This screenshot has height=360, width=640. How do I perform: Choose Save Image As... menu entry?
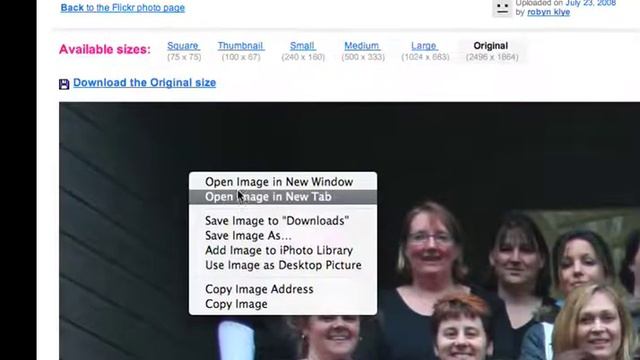click(283, 236)
